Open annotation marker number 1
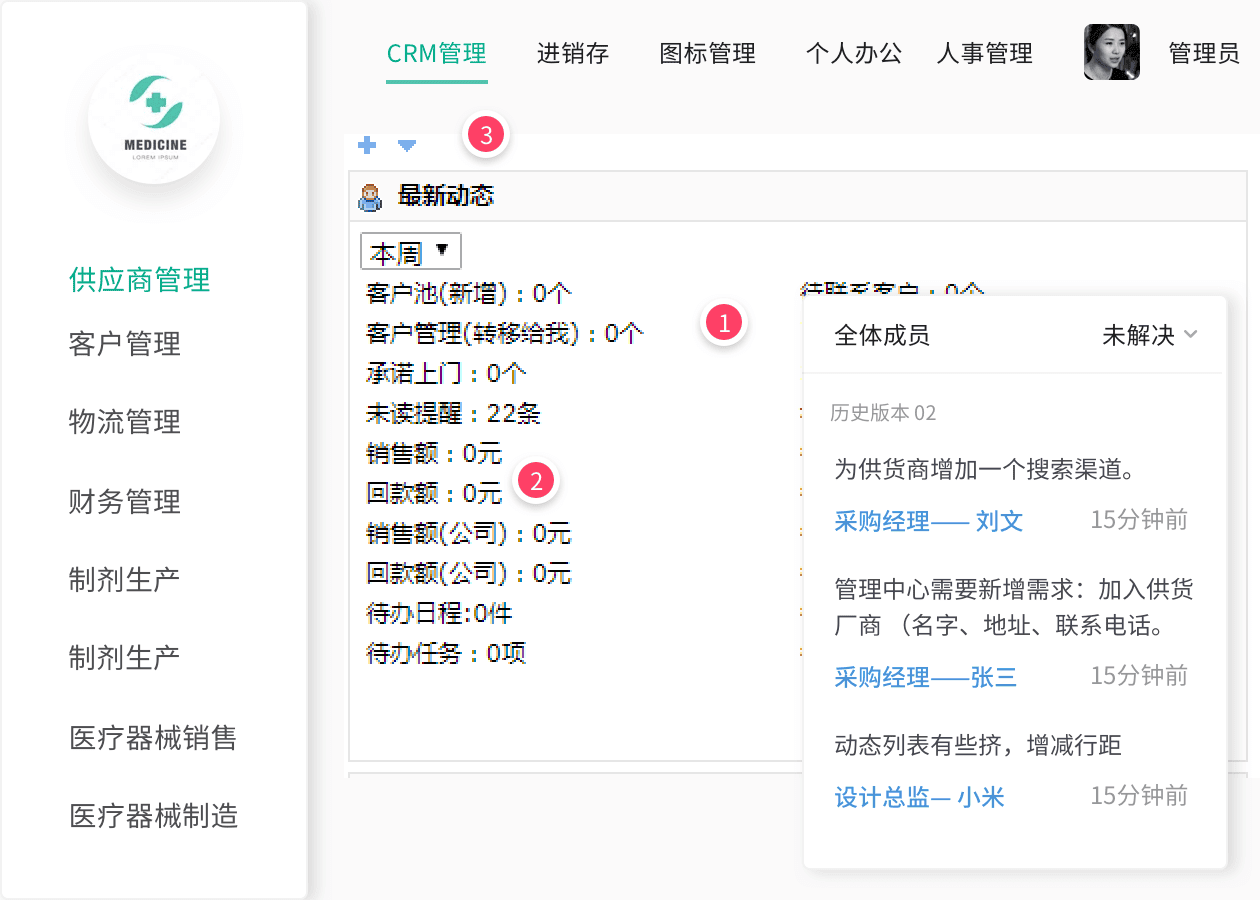 click(x=724, y=322)
